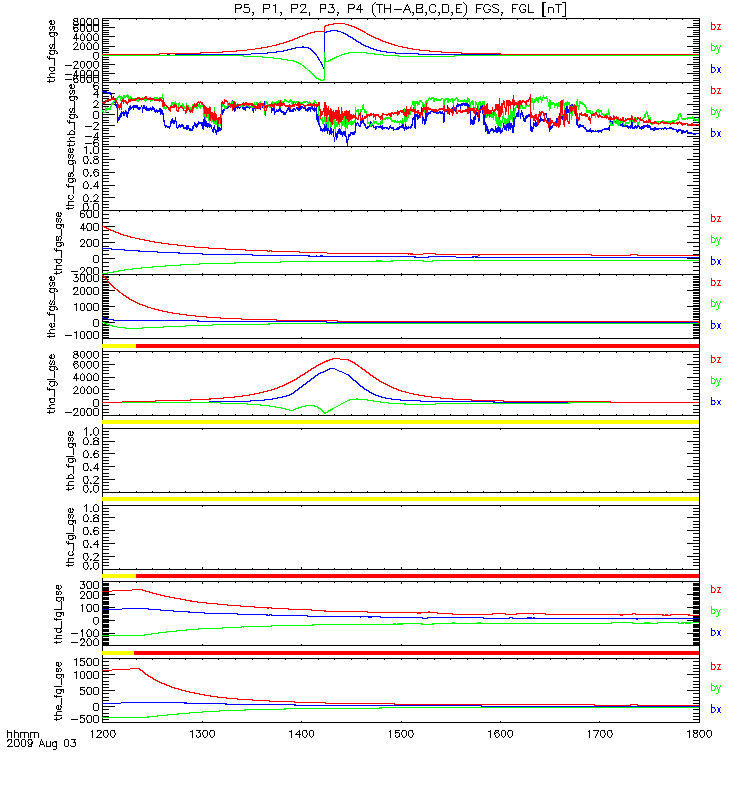The height and width of the screenshot is (800, 750).
Task: Click the bz legend of the_fgs_gse panel
Action: (716, 283)
